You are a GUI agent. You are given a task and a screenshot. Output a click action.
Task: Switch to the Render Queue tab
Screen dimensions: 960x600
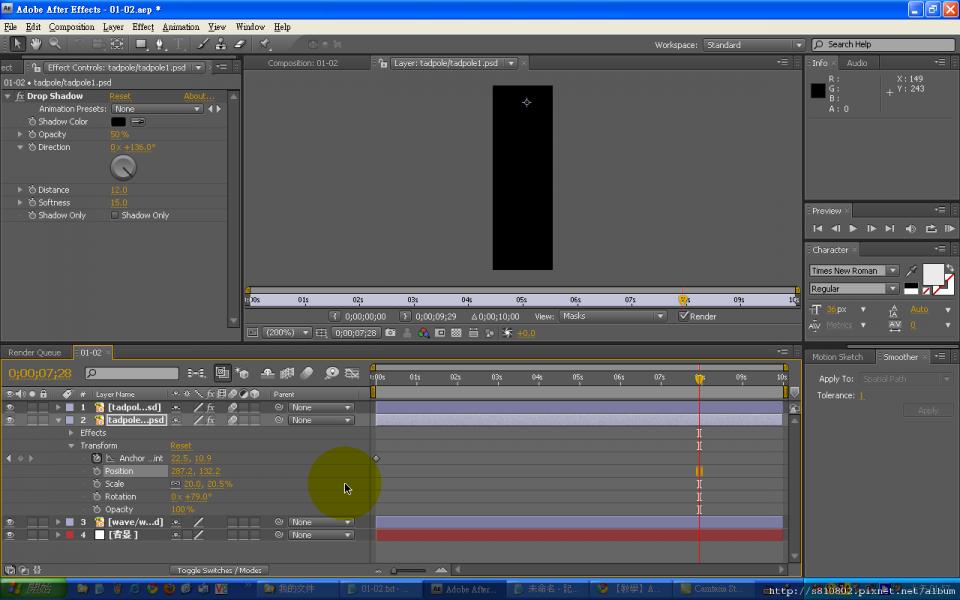35,353
